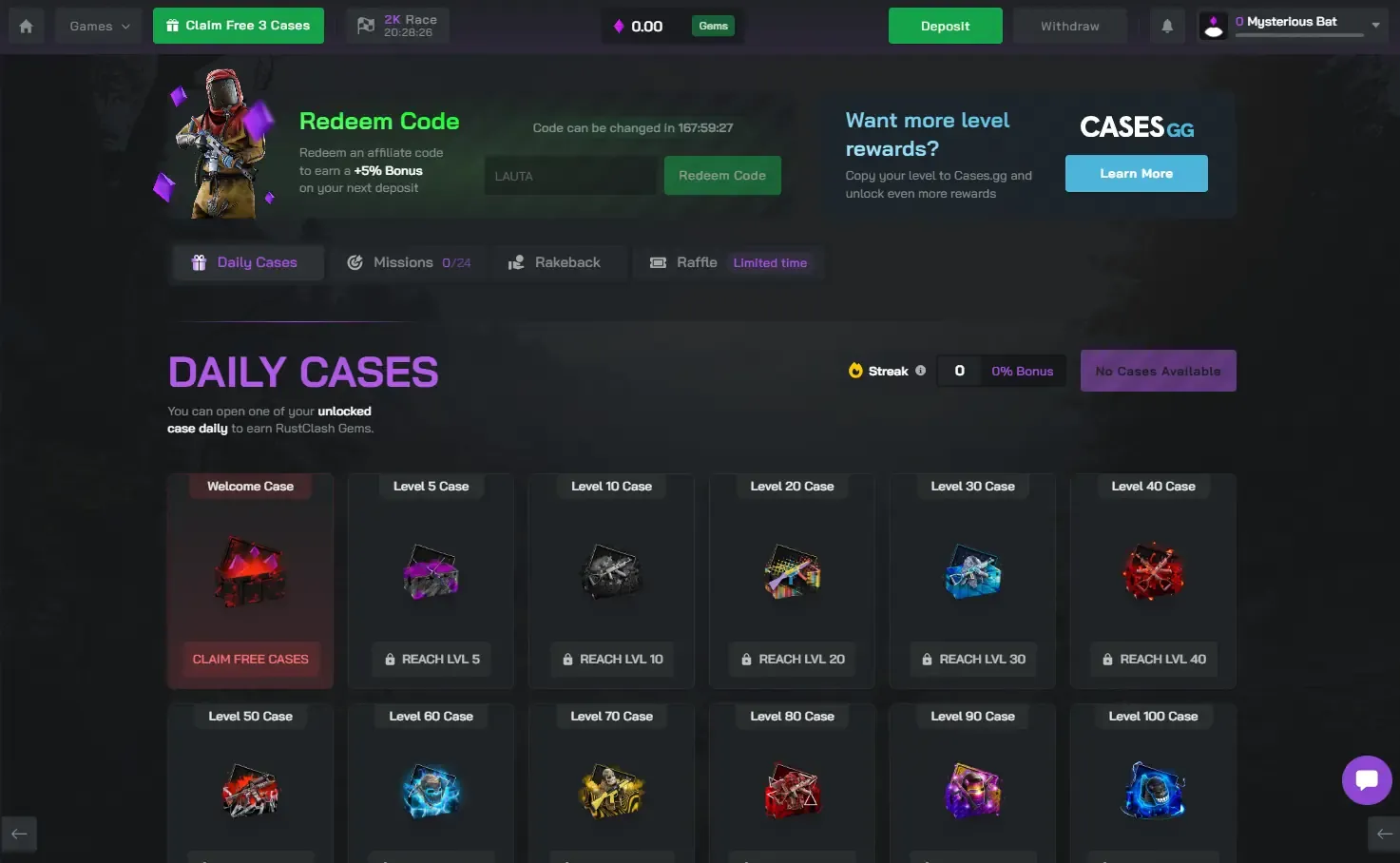The image size is (1400, 863).
Task: Open the notifications bell
Action: pyautogui.click(x=1167, y=26)
